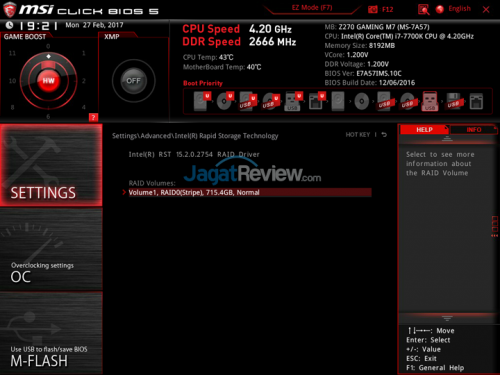This screenshot has width=500, height=375.
Task: Select UEFI USB key boot icon
Action: [293, 101]
